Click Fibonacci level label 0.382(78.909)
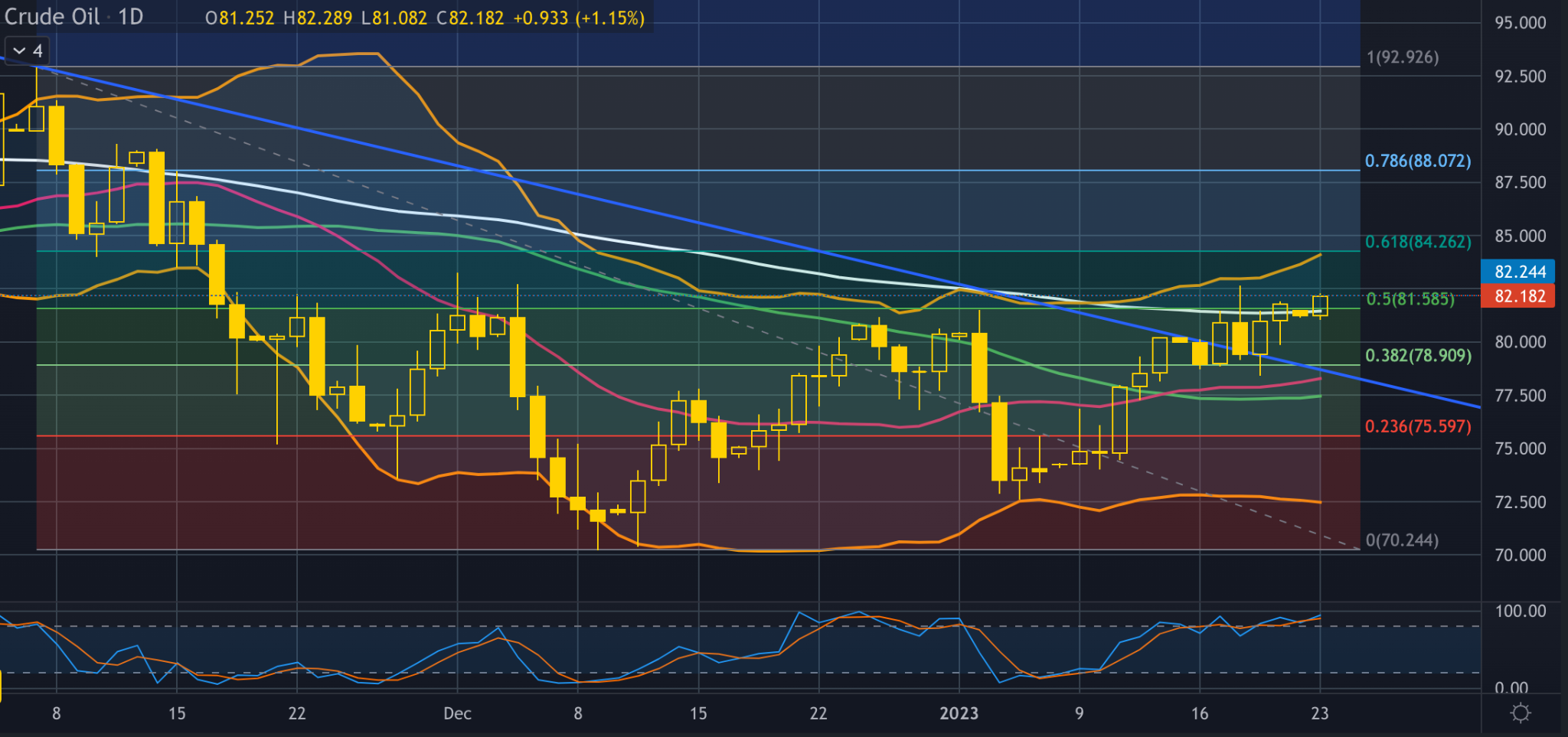This screenshot has height=737, width=1568. tap(1418, 356)
